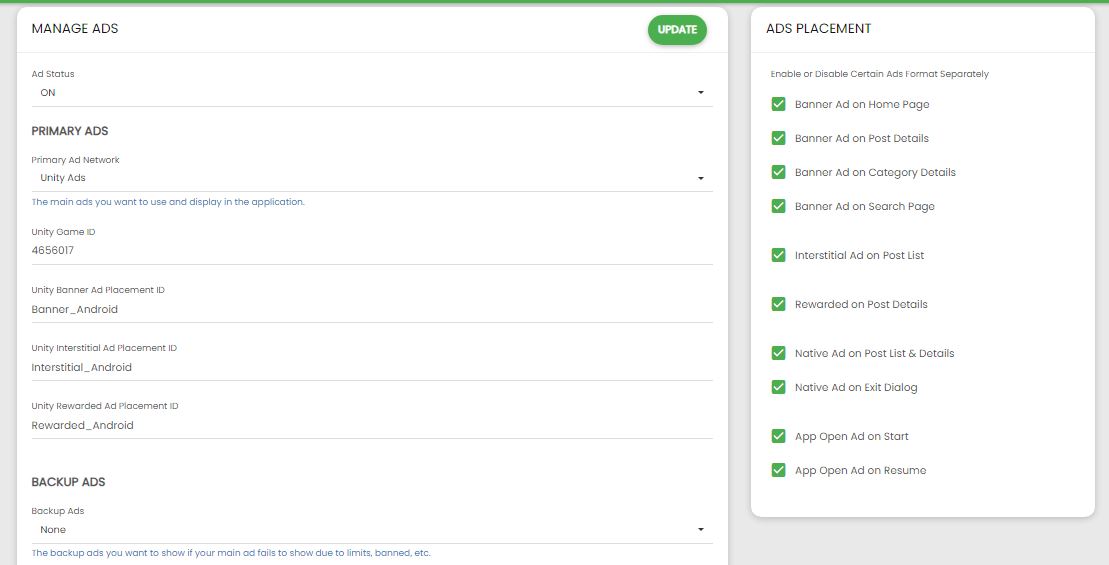Click the Unity Game ID field
The height and width of the screenshot is (565, 1109).
tap(370, 251)
